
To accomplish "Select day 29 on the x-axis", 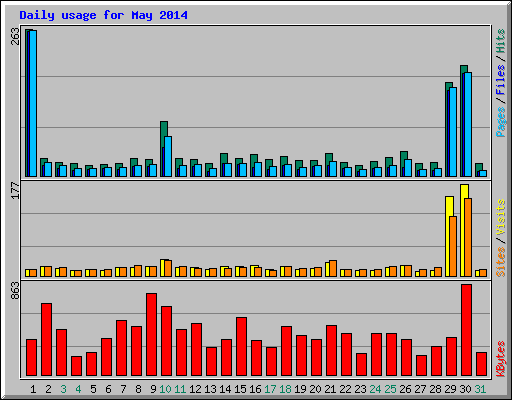I will [450, 389].
